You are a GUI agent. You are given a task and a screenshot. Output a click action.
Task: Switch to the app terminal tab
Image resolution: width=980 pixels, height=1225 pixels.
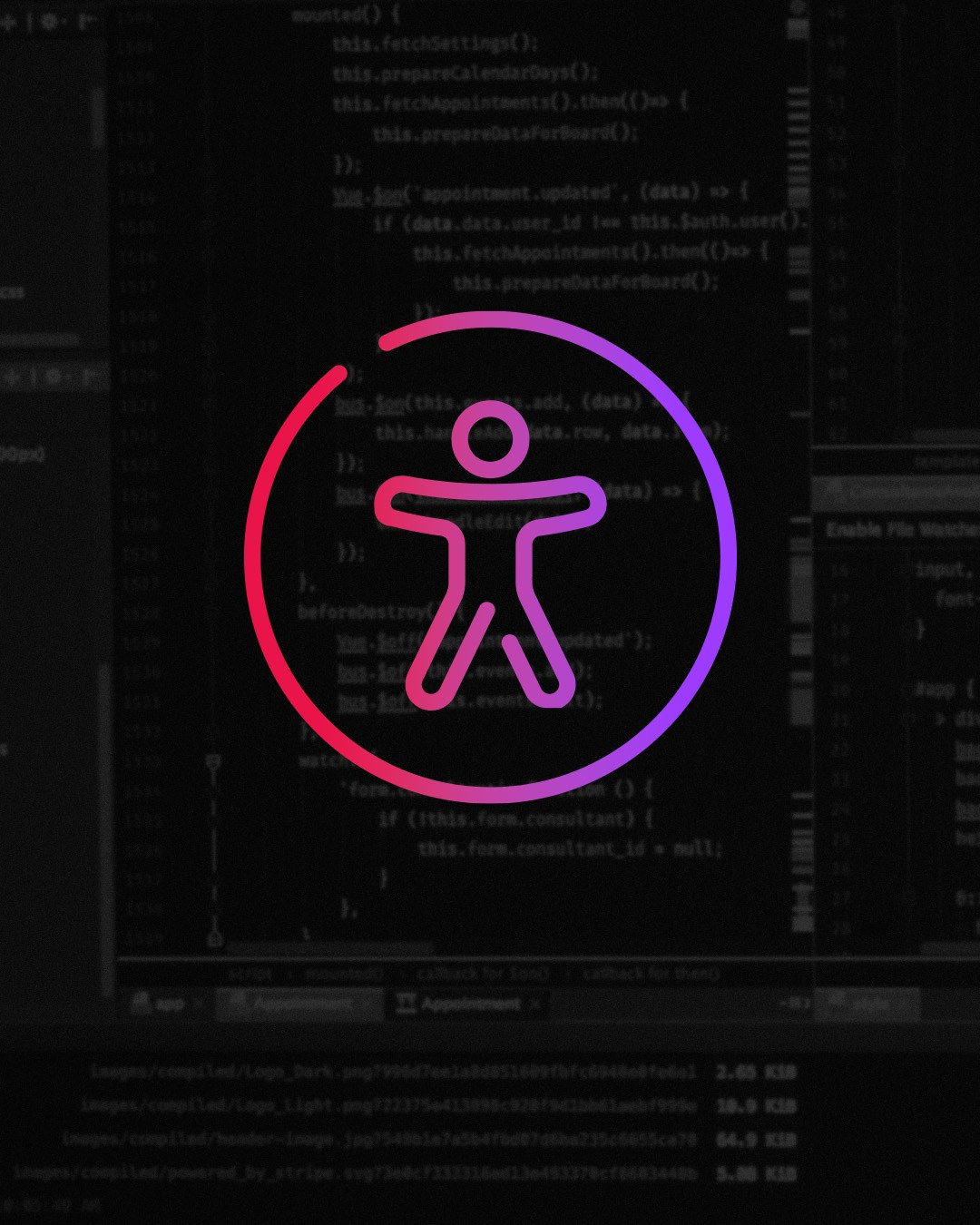tap(169, 1004)
